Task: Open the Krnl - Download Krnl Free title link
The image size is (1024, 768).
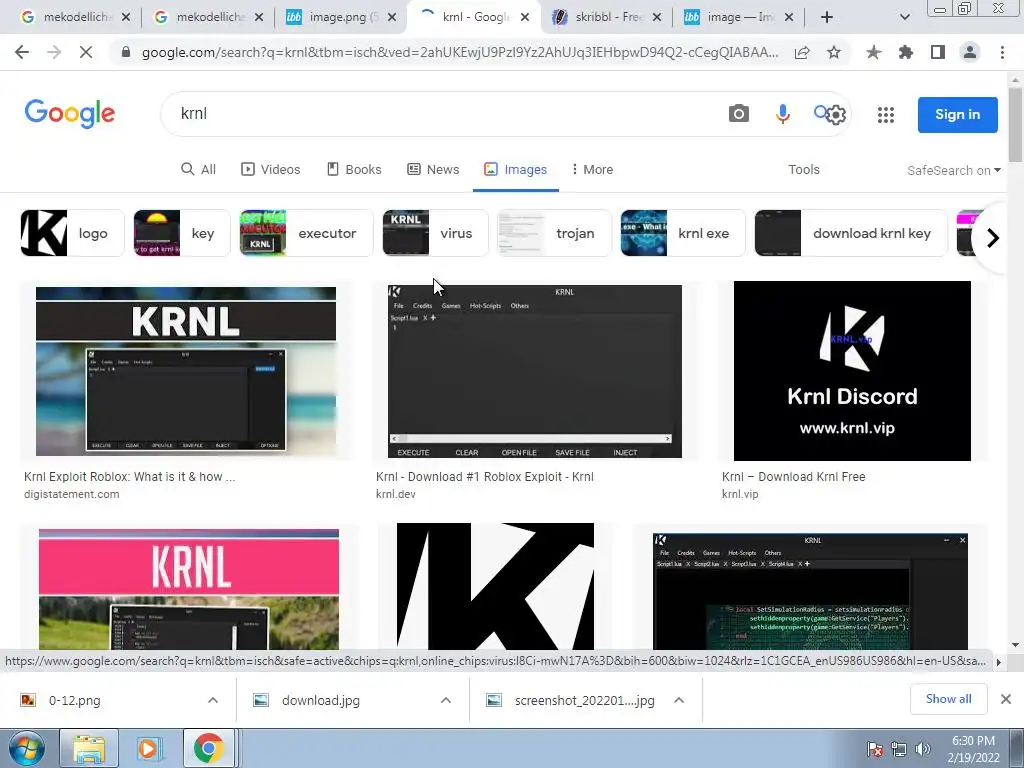Action: [793, 477]
